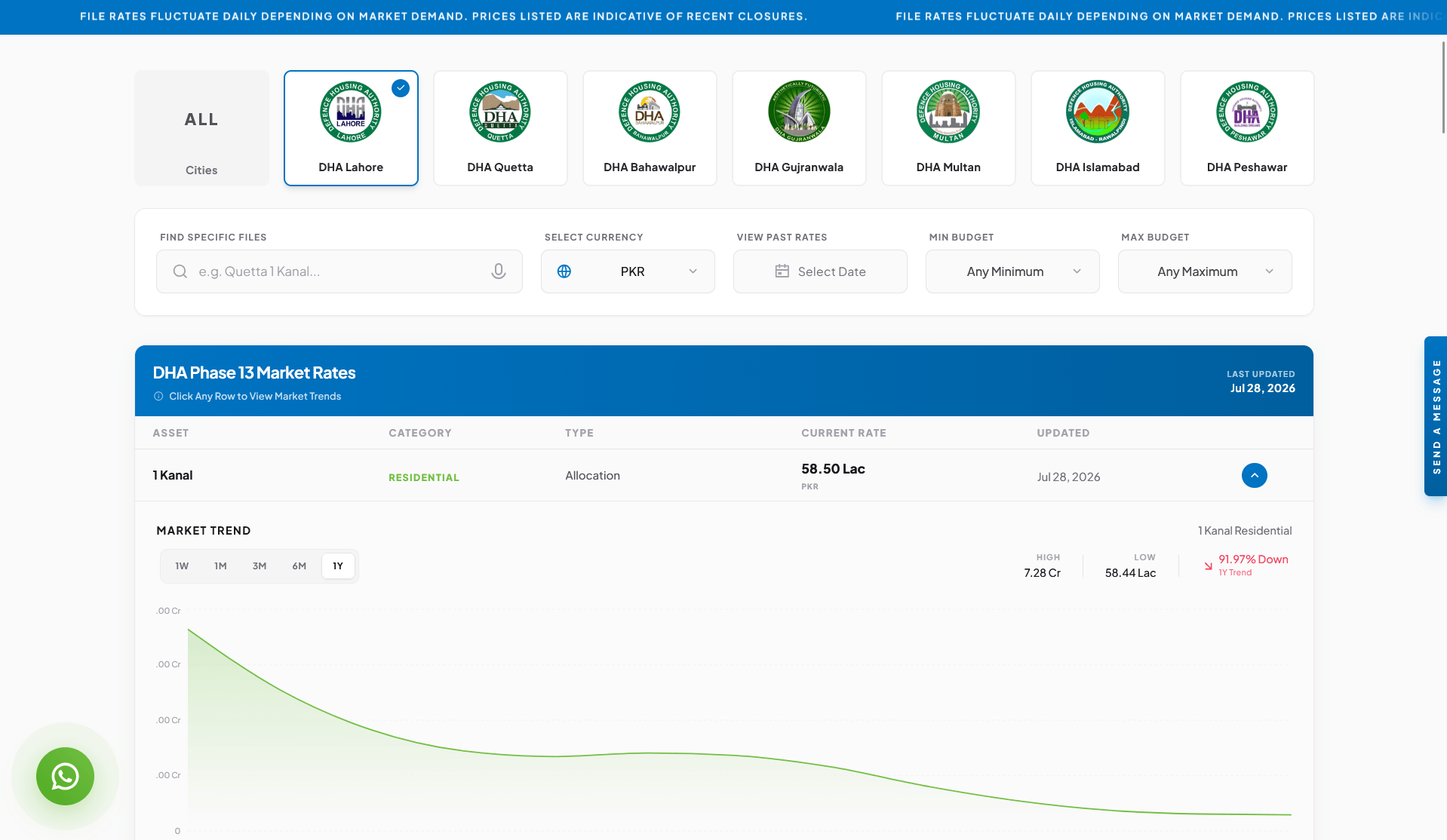
Task: Select the 1 Kanal asset row
Action: tap(724, 476)
